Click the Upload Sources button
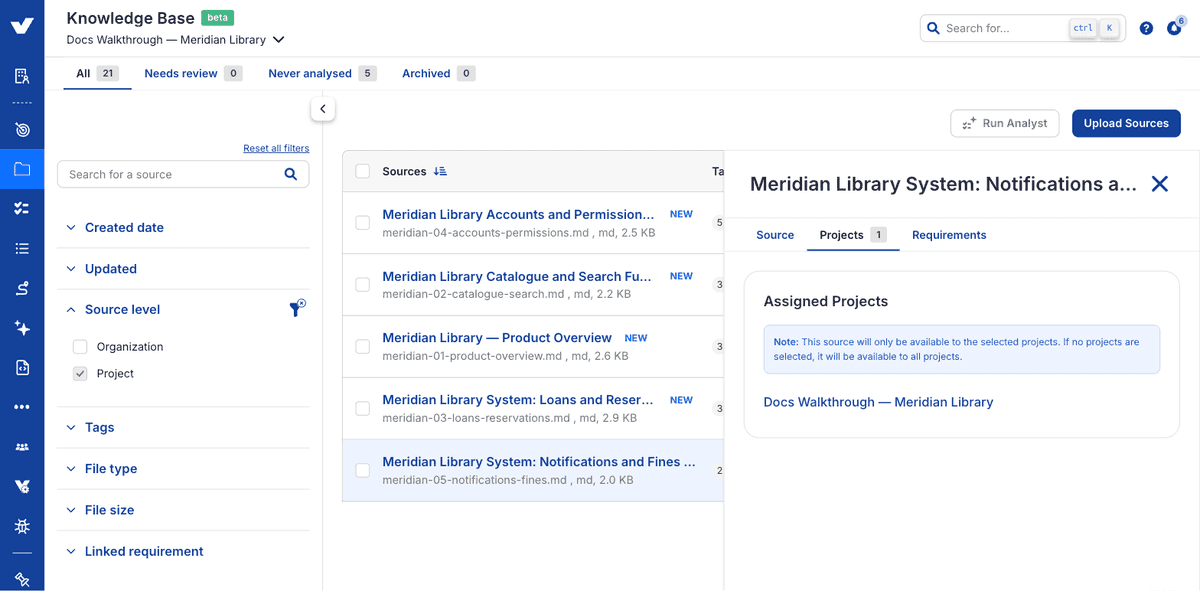1200x591 pixels. 1126,123
